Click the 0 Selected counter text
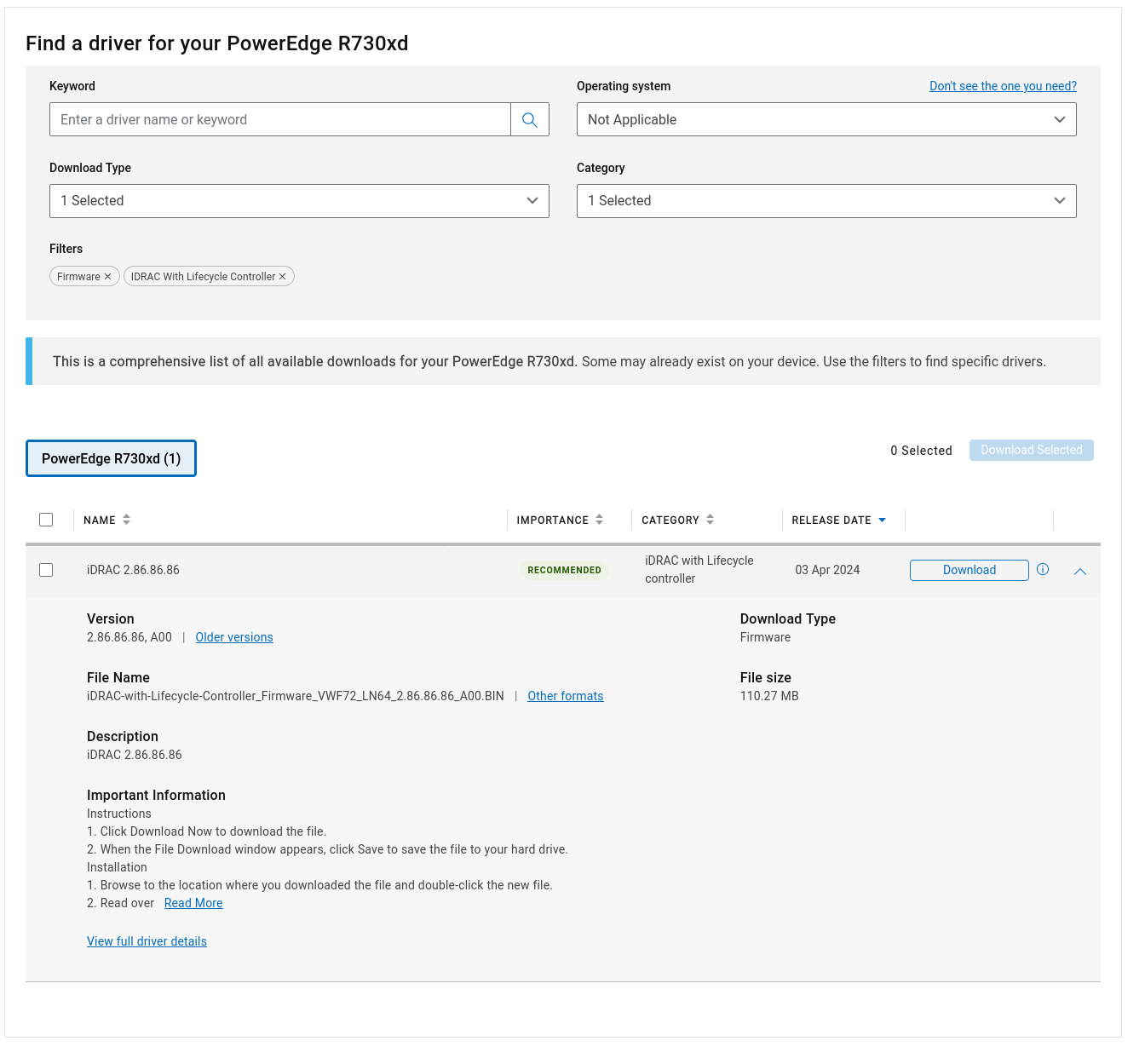The image size is (1145, 1064). 921,451
